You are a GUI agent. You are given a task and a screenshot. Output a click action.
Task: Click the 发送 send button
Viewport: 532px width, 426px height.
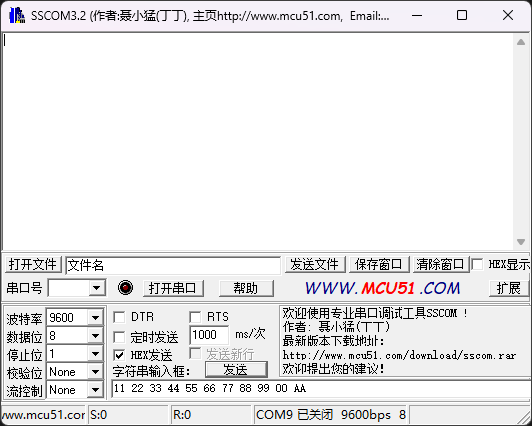pyautogui.click(x=236, y=369)
